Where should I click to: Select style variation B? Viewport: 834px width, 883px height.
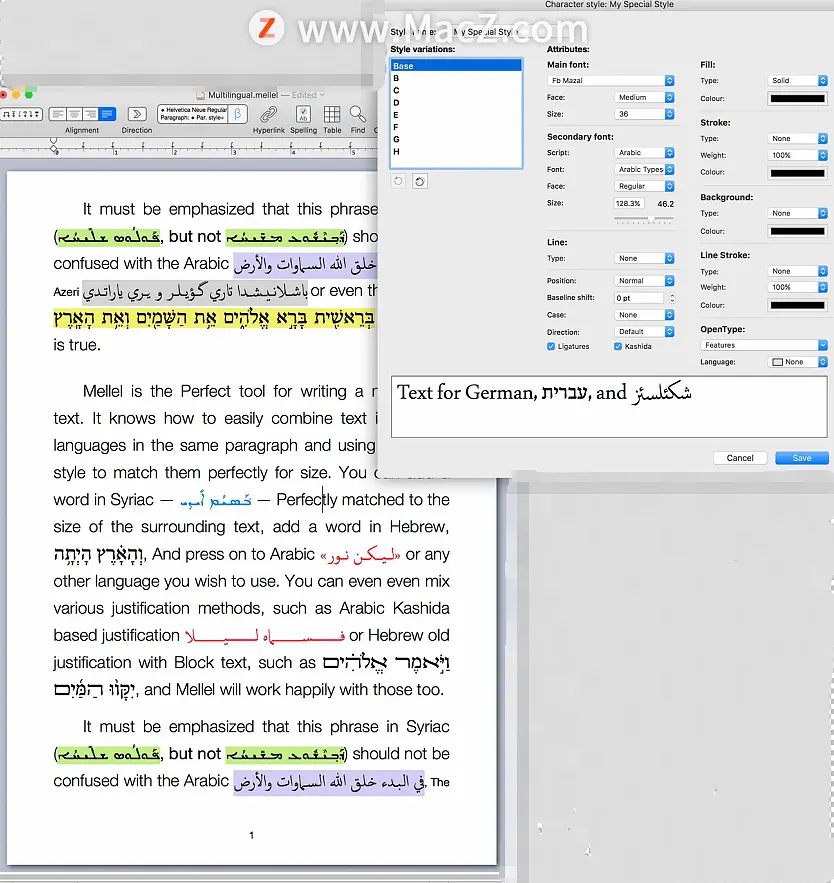(x=456, y=78)
